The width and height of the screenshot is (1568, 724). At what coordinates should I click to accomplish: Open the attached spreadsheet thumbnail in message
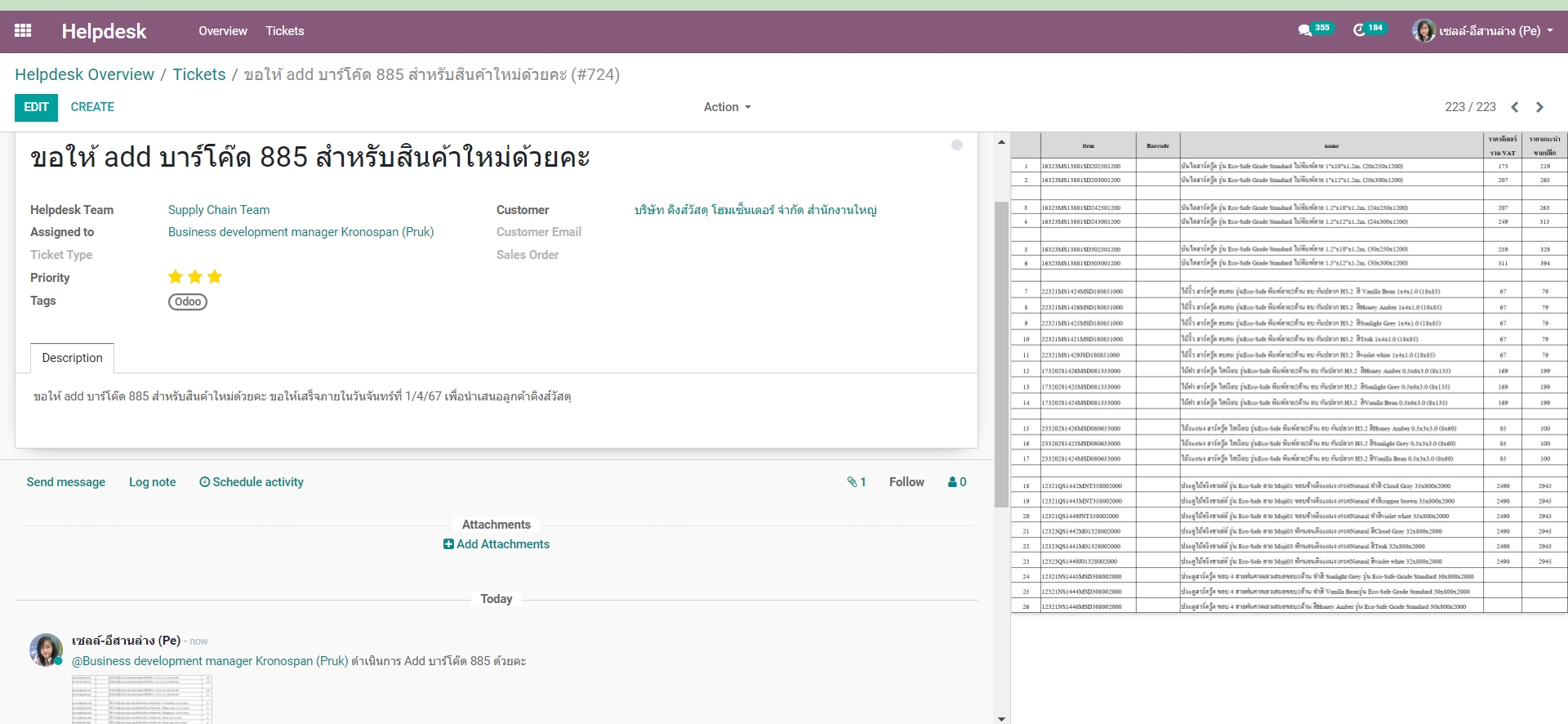coord(141,699)
